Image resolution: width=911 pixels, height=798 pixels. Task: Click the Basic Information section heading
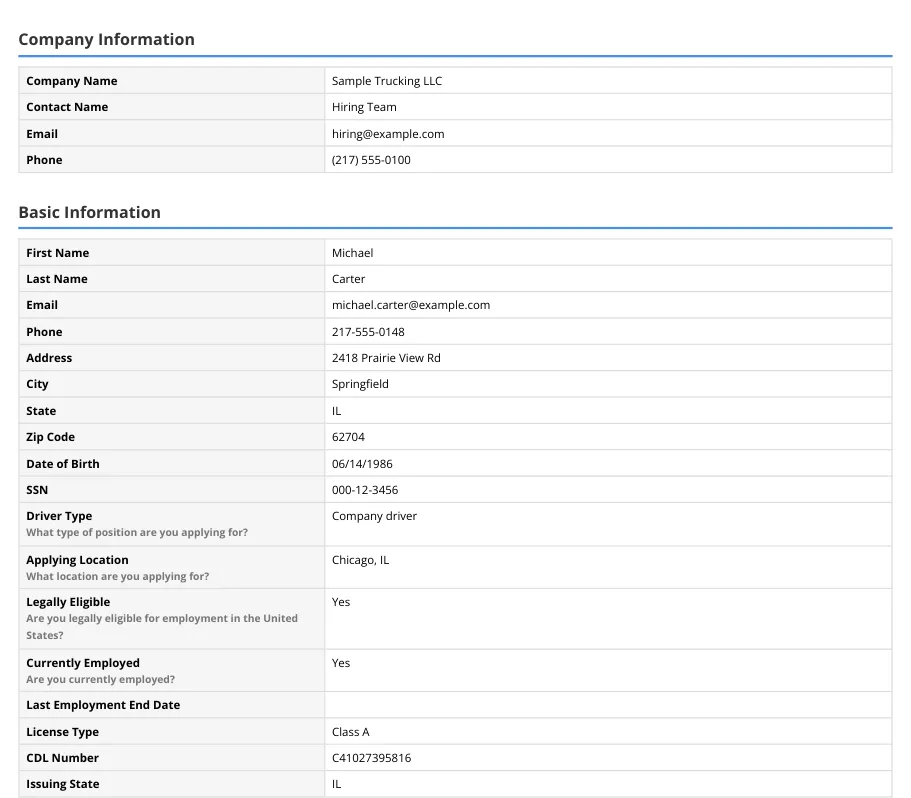pos(89,213)
